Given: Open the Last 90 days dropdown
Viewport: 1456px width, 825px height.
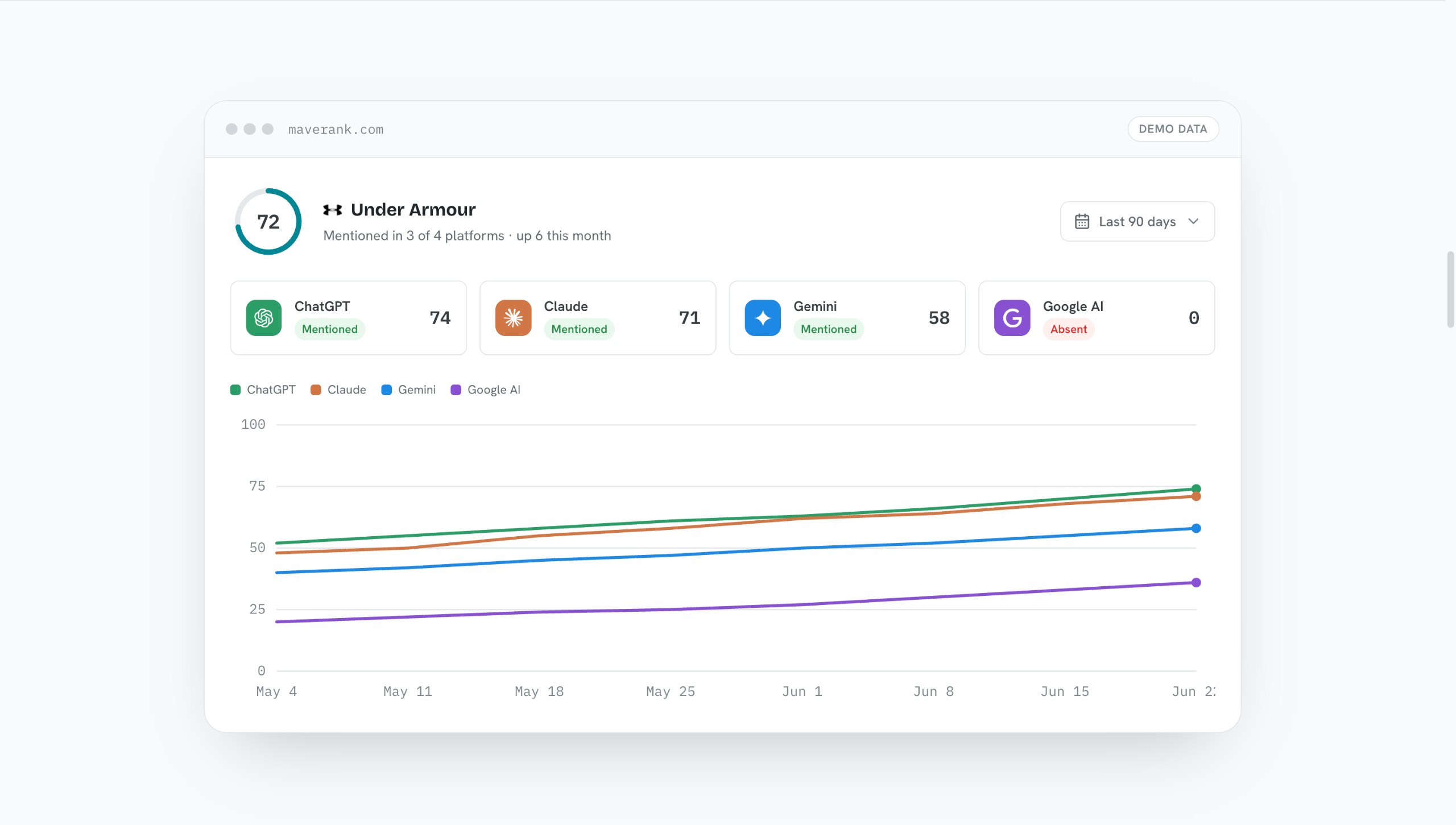Looking at the screenshot, I should (x=1137, y=221).
